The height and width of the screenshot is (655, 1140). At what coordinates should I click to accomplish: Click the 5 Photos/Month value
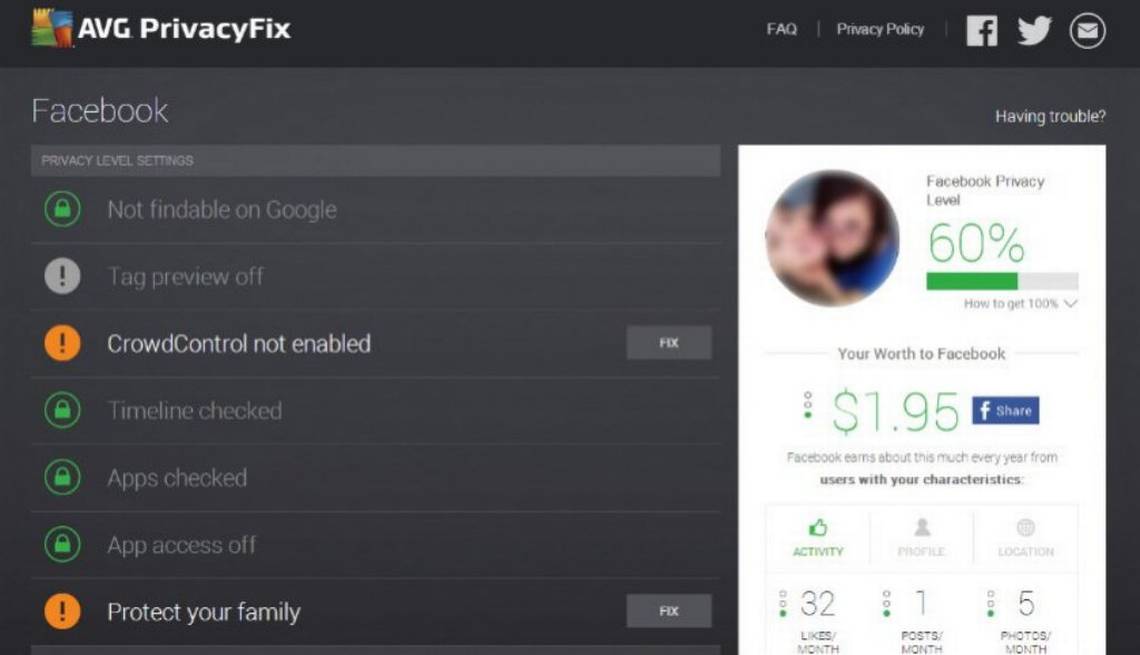(1026, 603)
